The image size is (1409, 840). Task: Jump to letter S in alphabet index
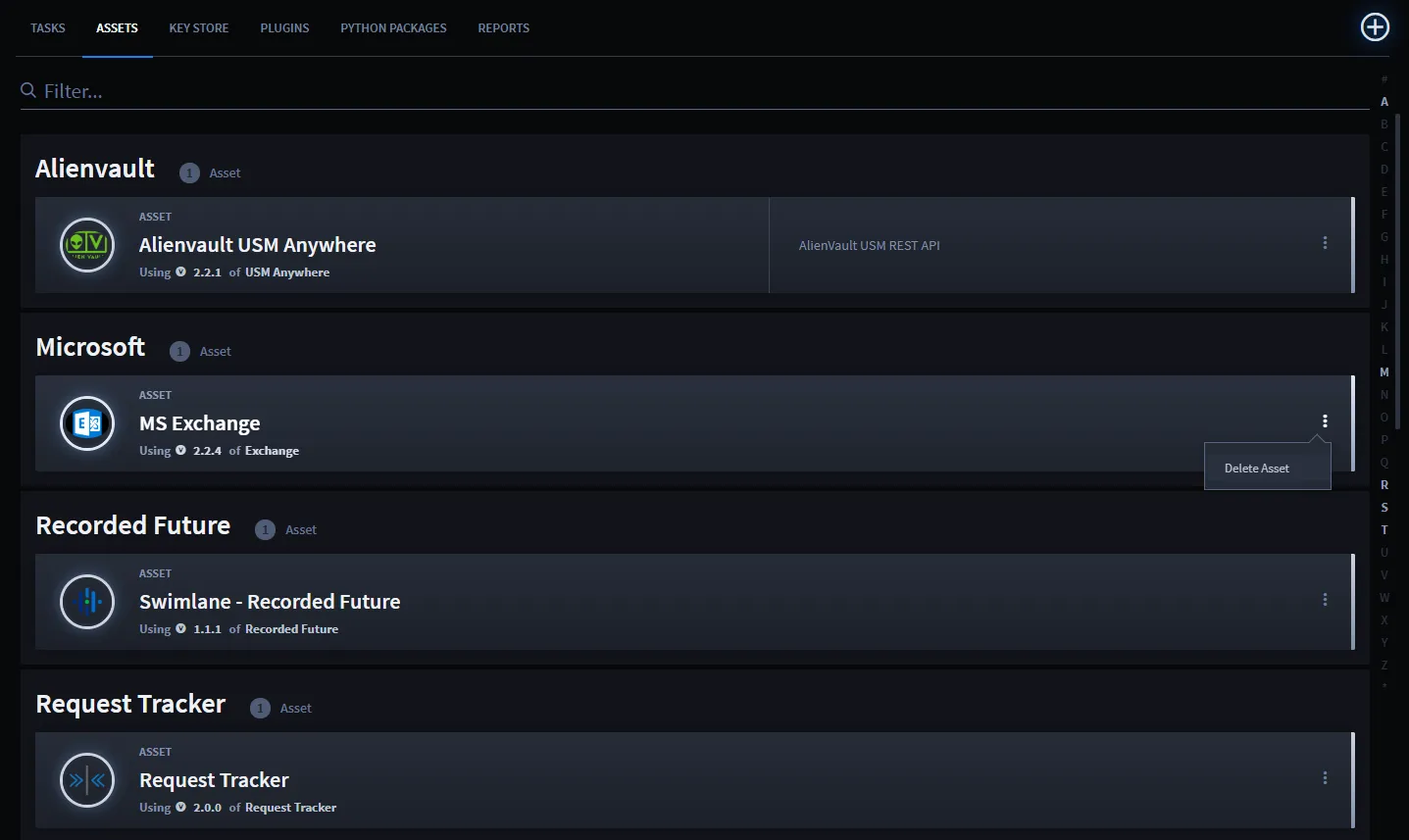click(1384, 508)
